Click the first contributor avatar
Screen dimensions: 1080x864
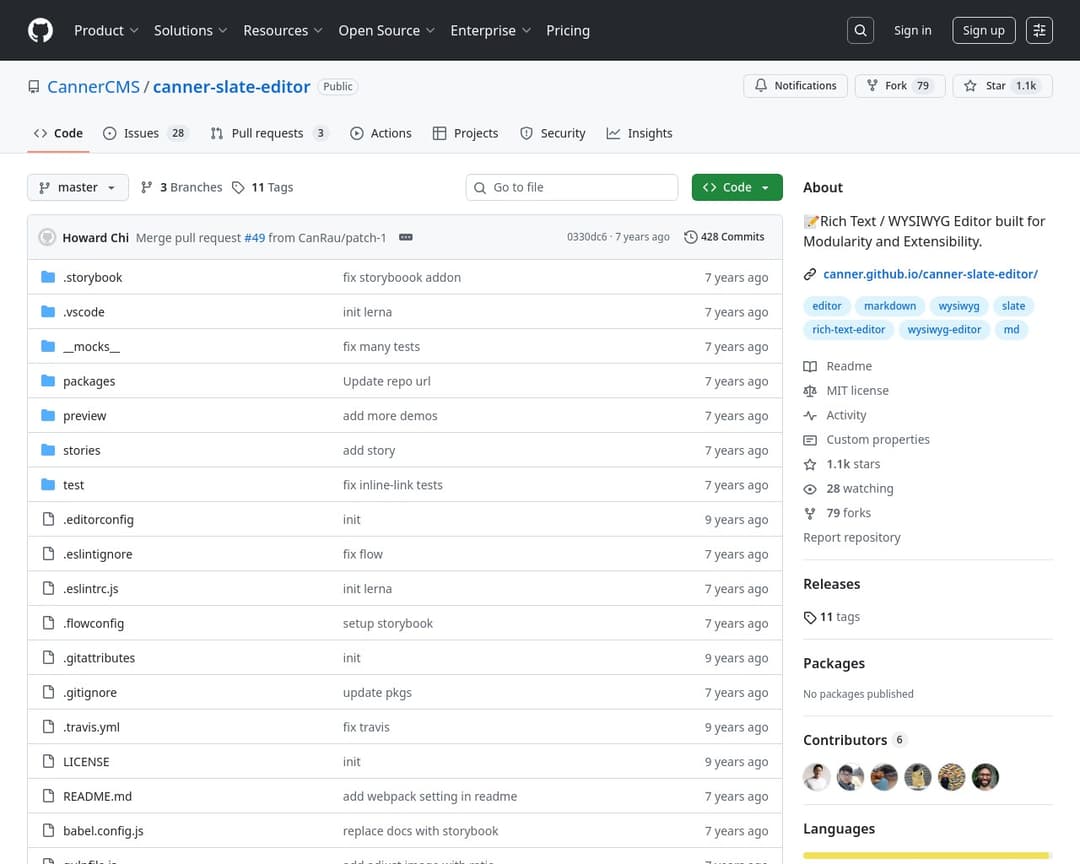point(817,777)
